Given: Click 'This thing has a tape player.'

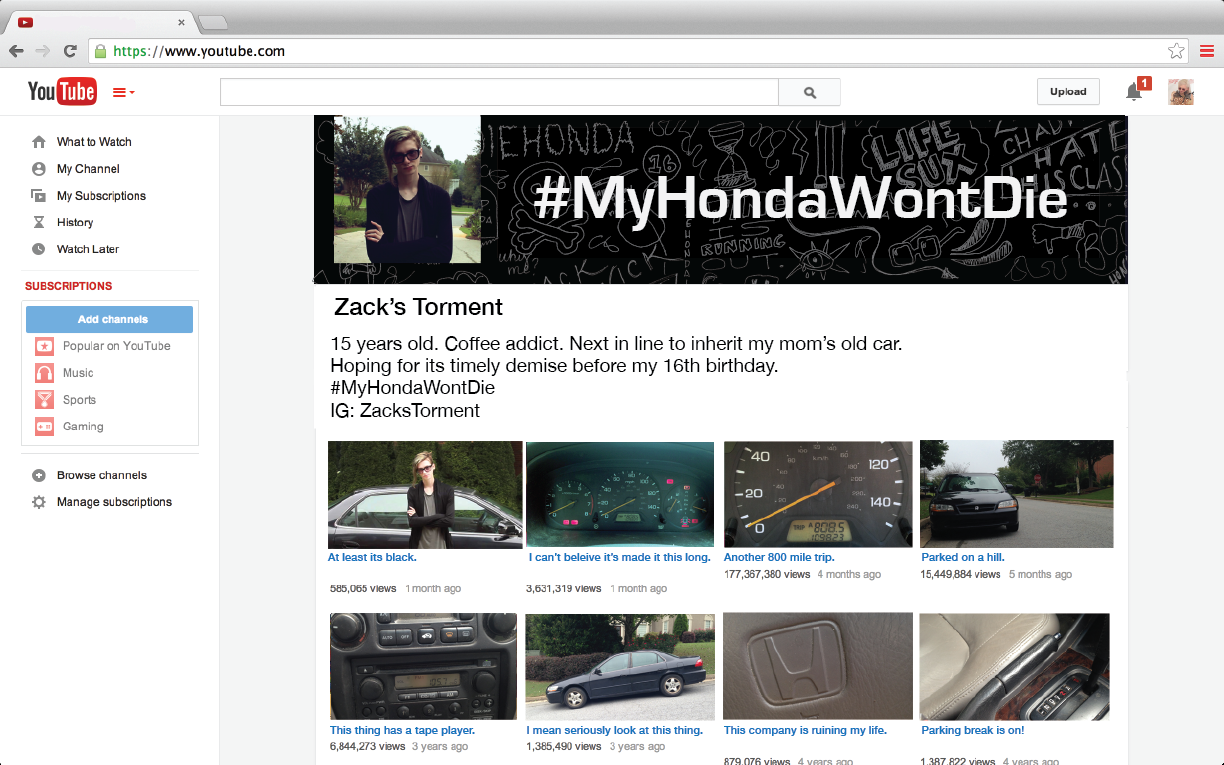Looking at the screenshot, I should [402, 730].
